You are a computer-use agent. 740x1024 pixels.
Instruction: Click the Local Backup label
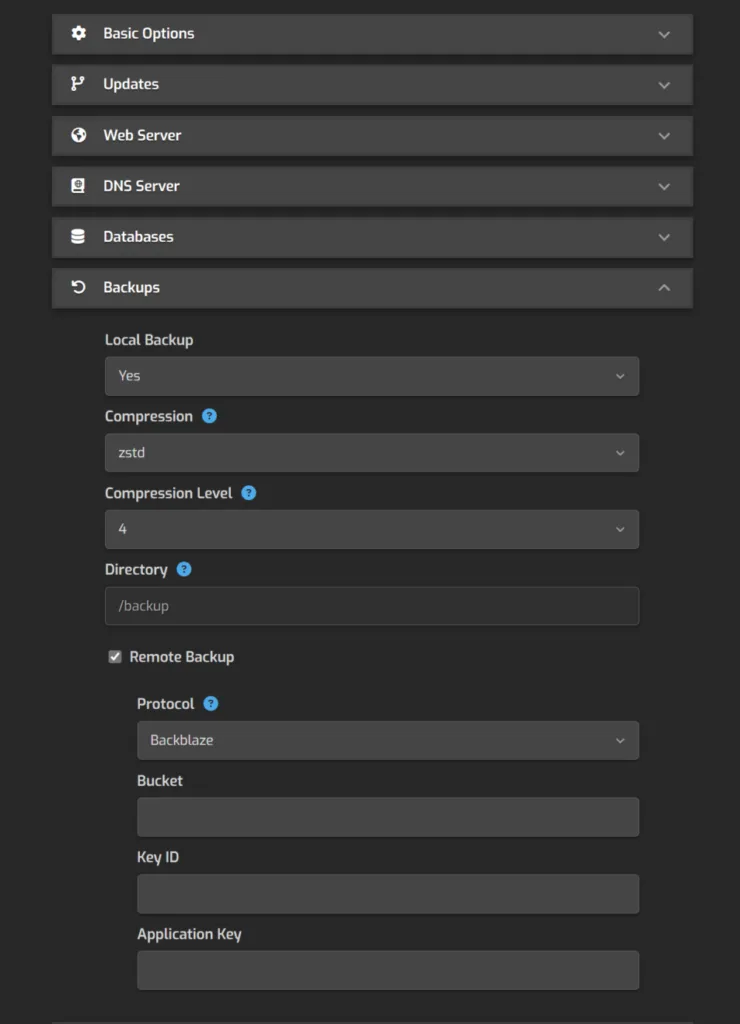[149, 340]
